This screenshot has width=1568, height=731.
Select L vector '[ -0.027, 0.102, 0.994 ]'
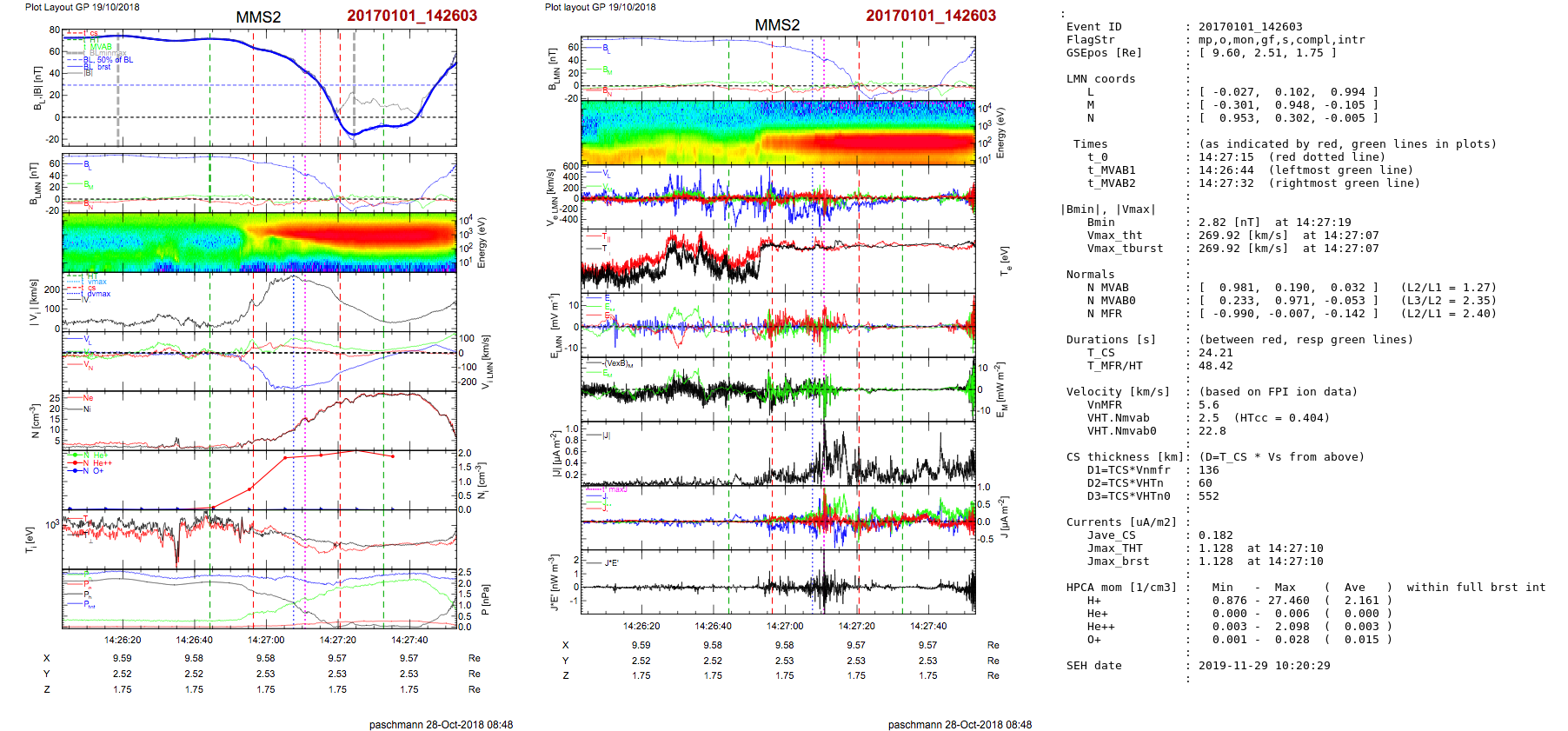[1288, 92]
